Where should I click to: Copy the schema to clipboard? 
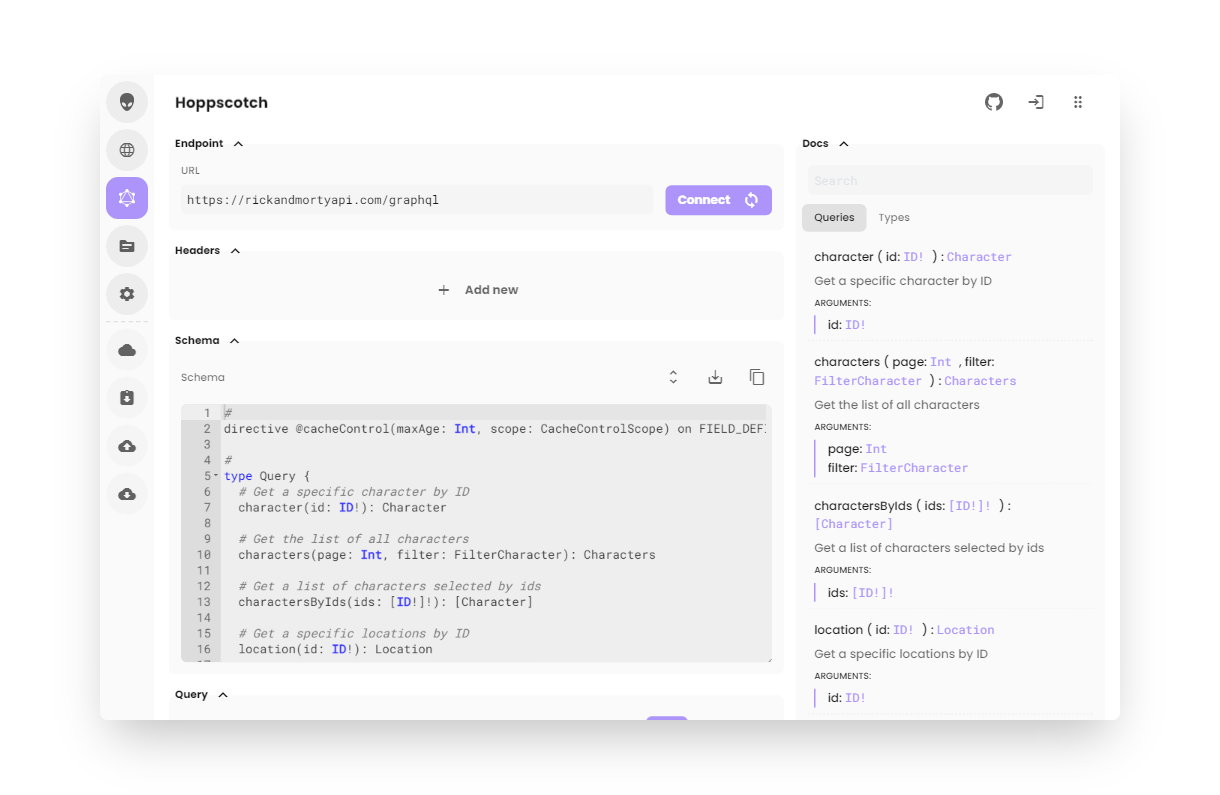(x=757, y=377)
